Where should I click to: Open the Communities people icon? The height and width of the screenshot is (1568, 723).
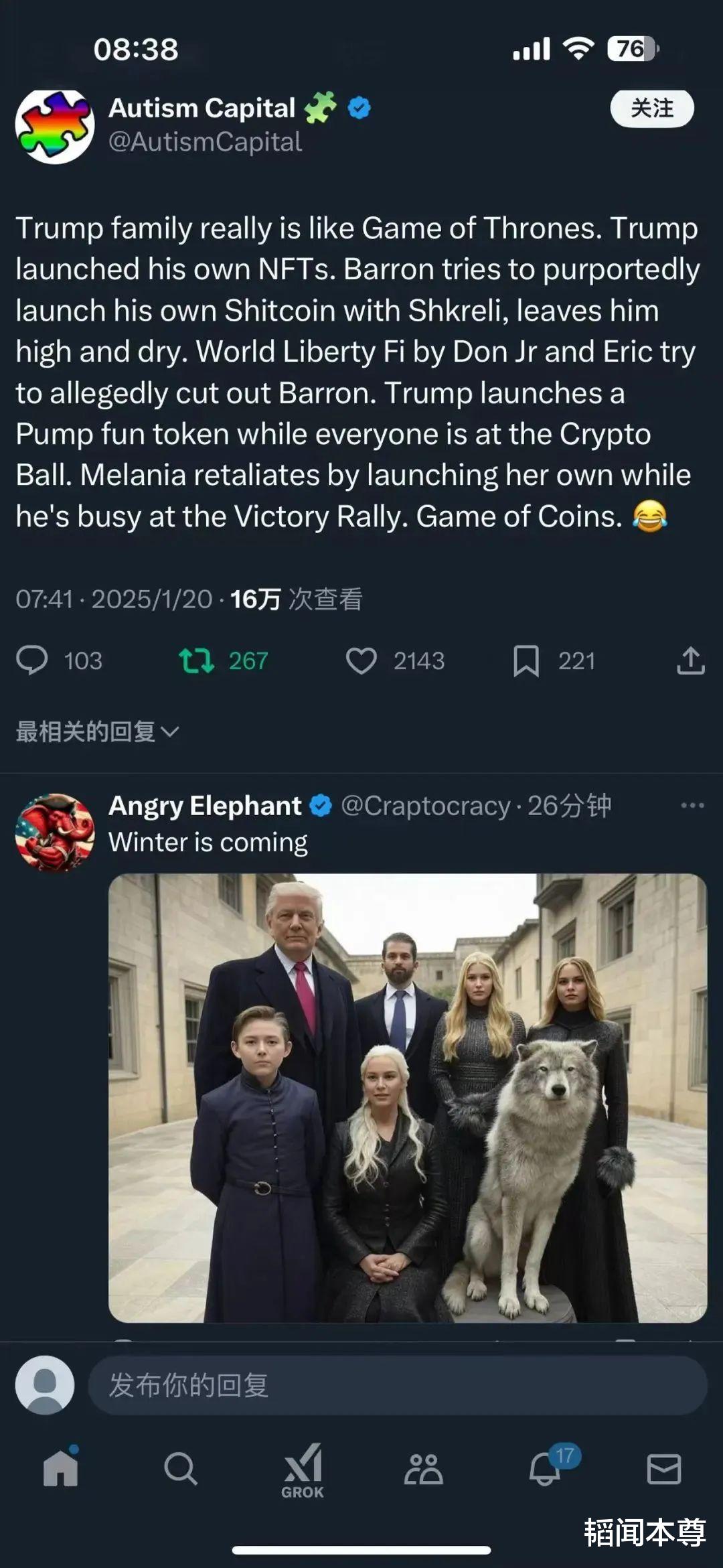(423, 1469)
